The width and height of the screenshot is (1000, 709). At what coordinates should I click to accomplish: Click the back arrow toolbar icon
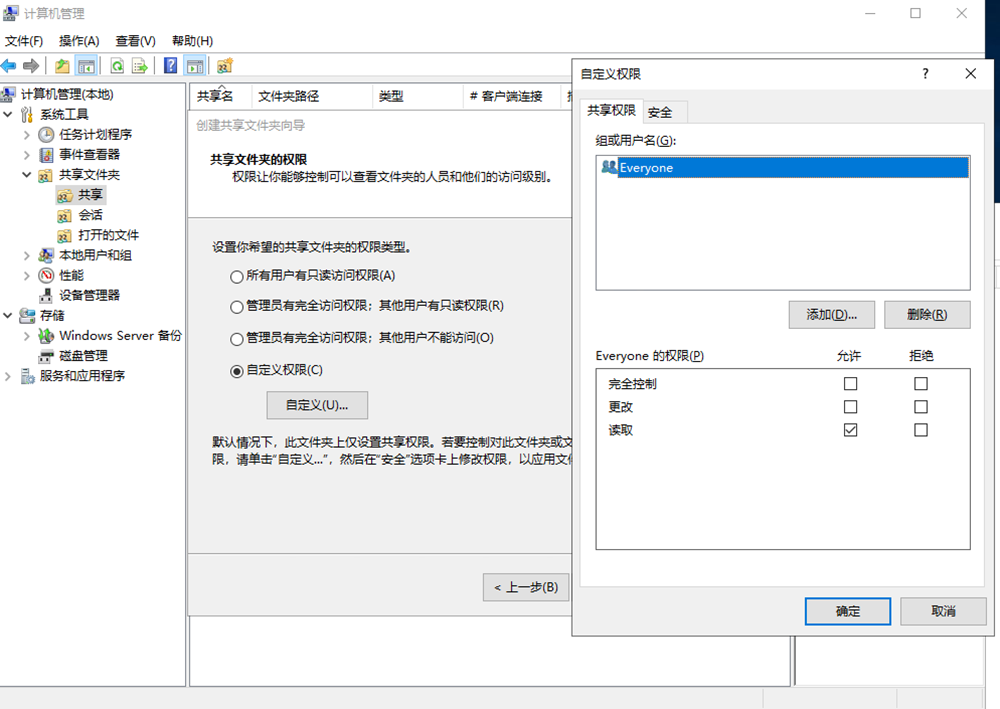click(9, 66)
